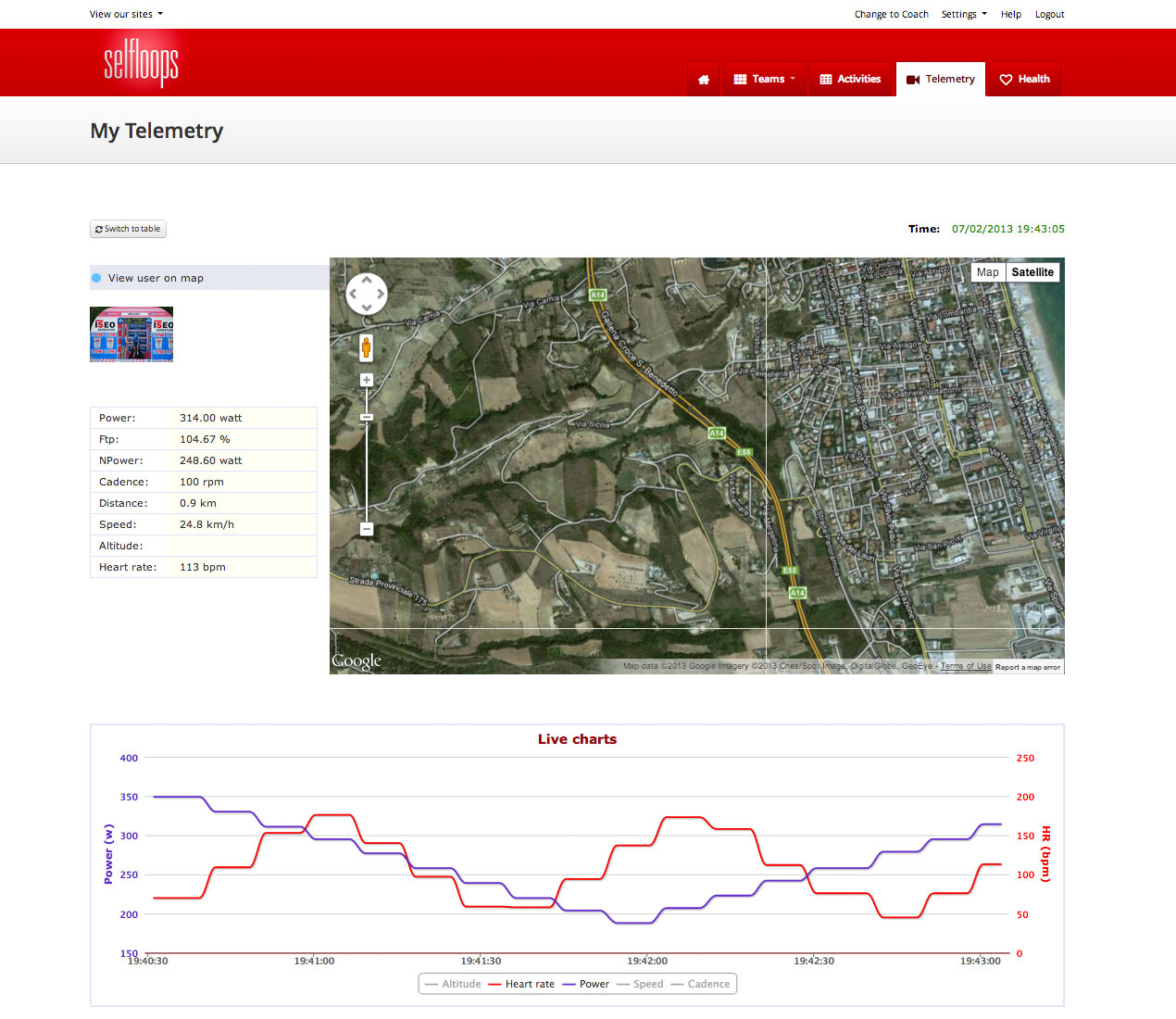1176x1019 pixels.
Task: Go to the Health tab
Action: (x=1024, y=80)
